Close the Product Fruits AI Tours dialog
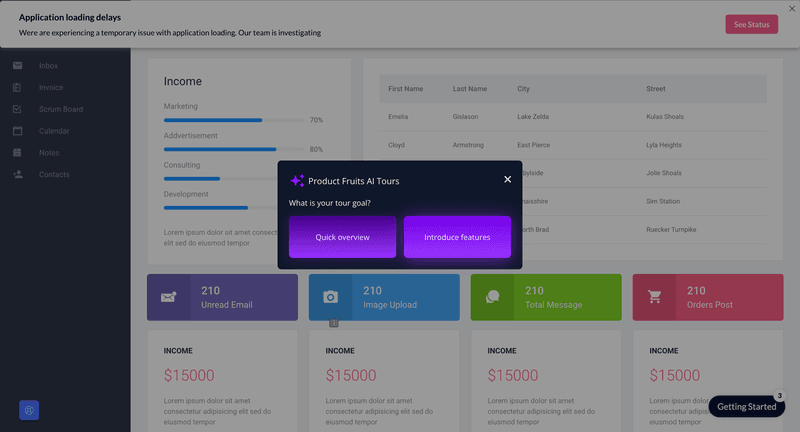 pos(507,179)
